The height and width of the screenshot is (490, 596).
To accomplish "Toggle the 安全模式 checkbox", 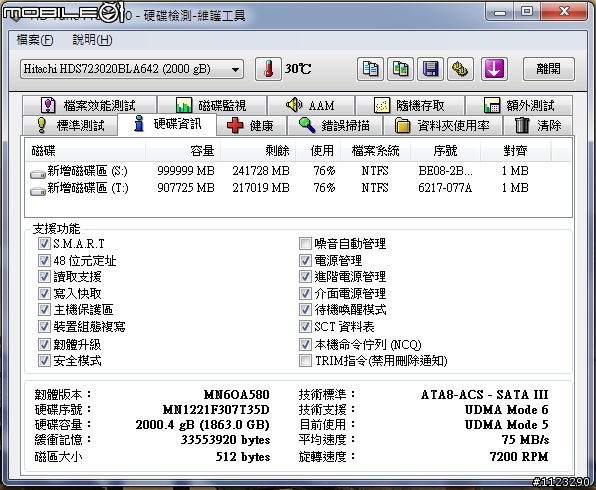I will (44, 360).
